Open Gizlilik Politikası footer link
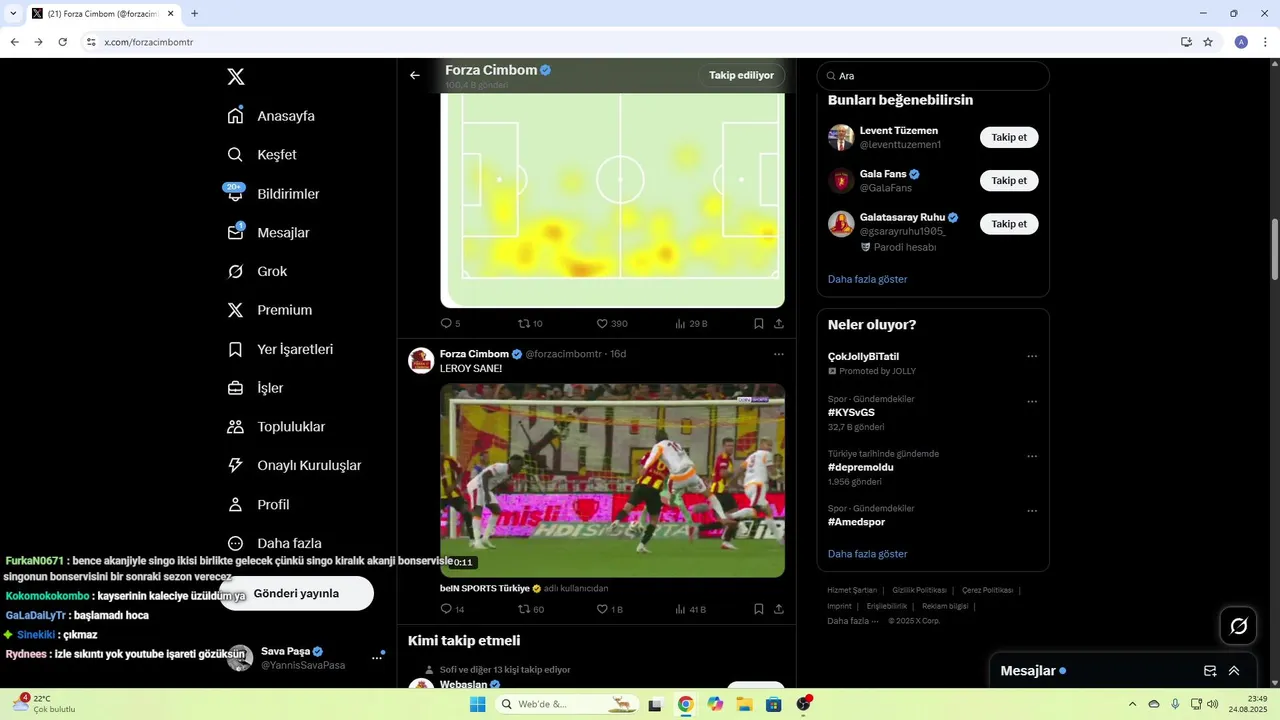 [919, 590]
